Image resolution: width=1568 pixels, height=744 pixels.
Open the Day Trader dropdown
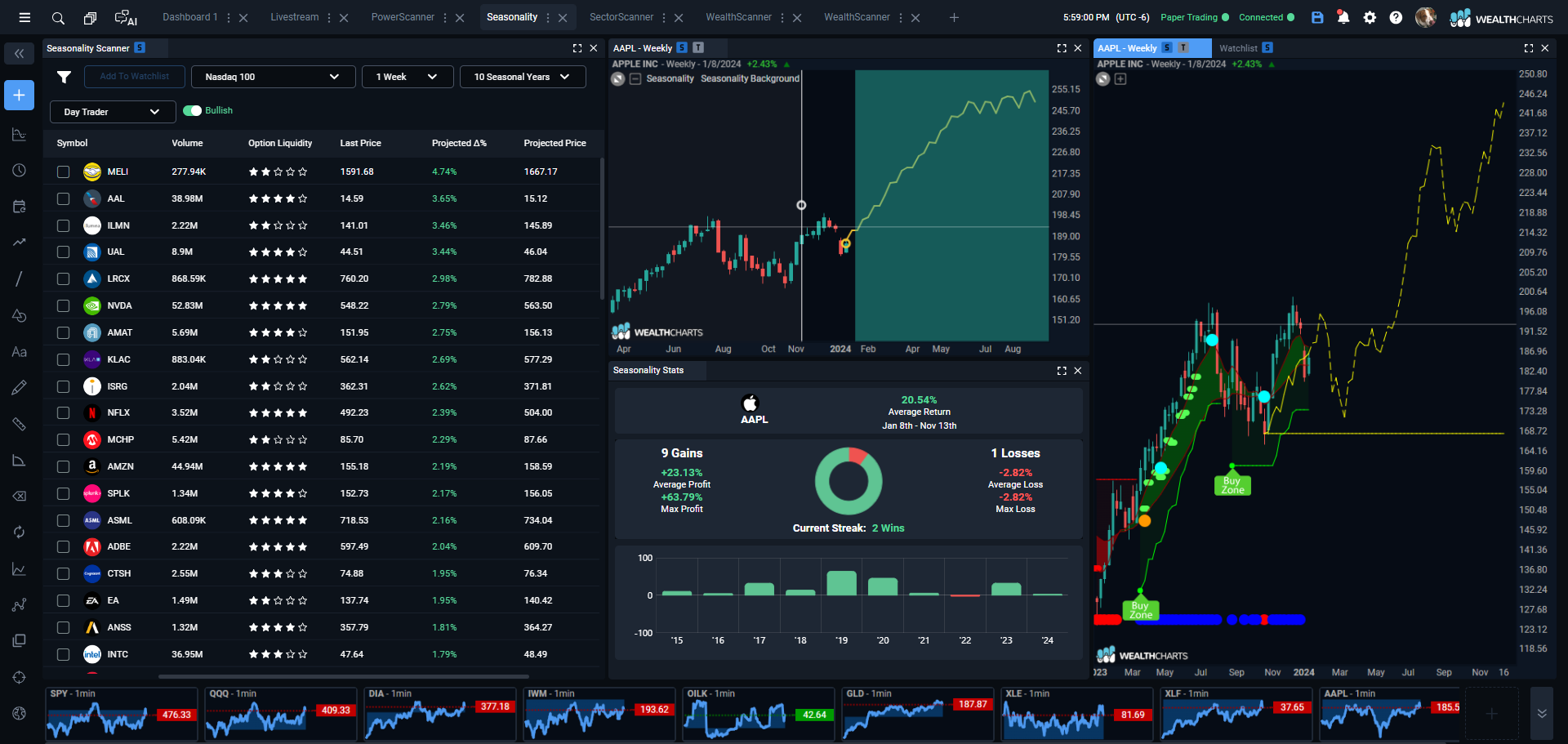(x=113, y=112)
